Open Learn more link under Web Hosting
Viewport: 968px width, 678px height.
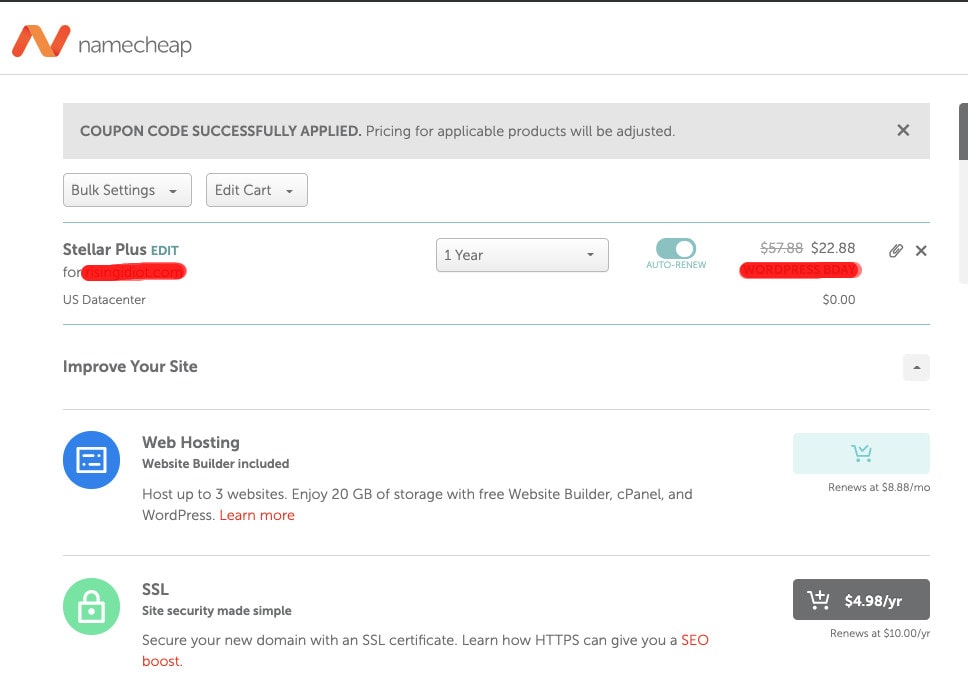(257, 515)
